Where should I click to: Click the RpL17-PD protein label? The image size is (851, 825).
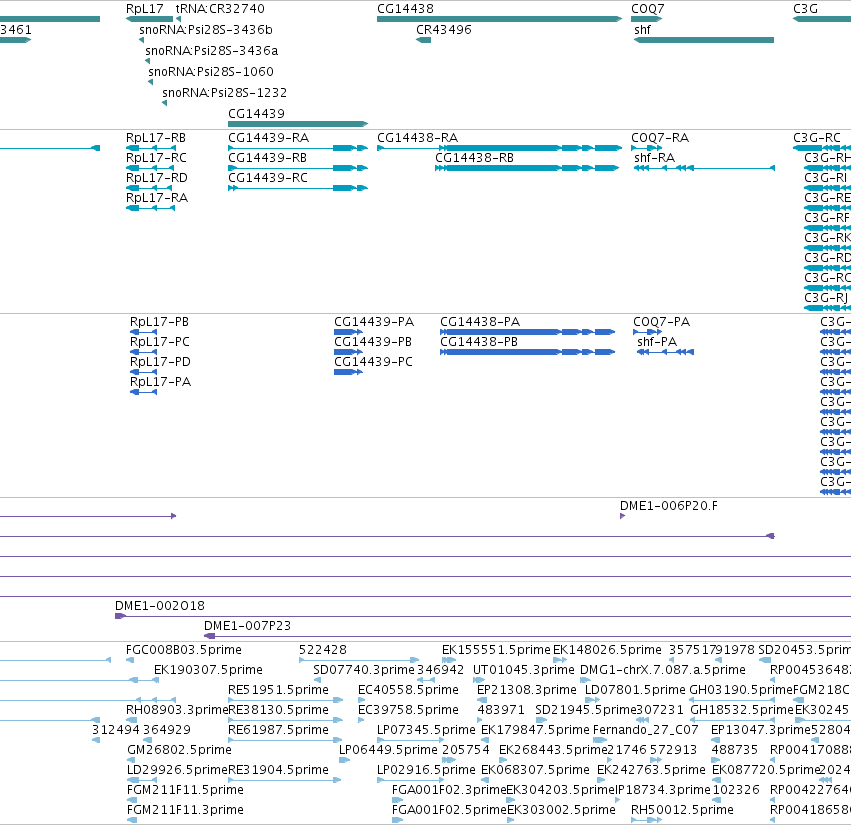(x=160, y=361)
